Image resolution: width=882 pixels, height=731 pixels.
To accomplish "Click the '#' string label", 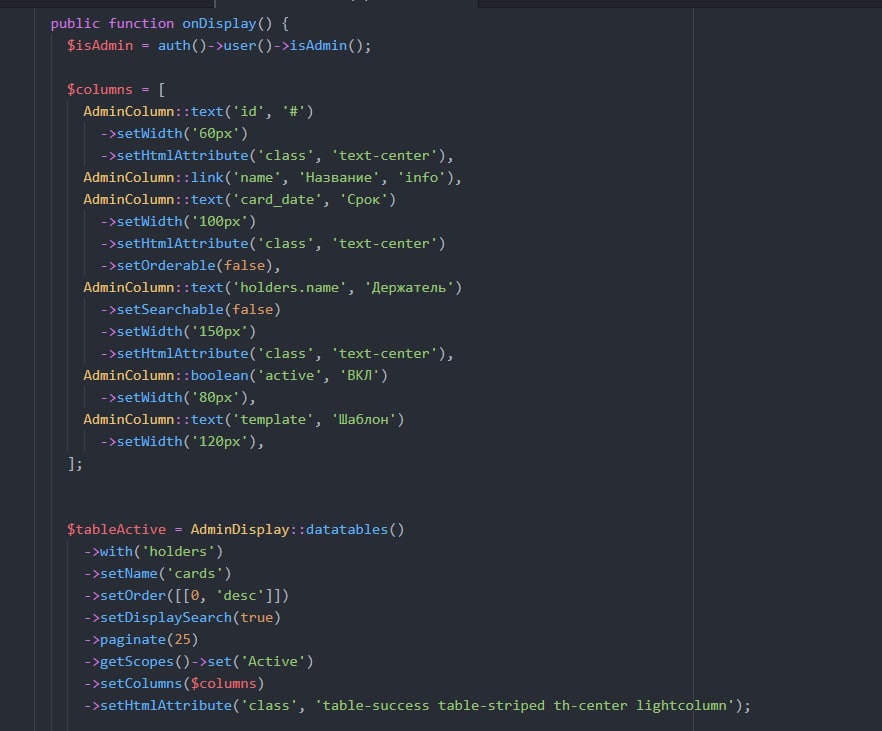I will [x=293, y=111].
